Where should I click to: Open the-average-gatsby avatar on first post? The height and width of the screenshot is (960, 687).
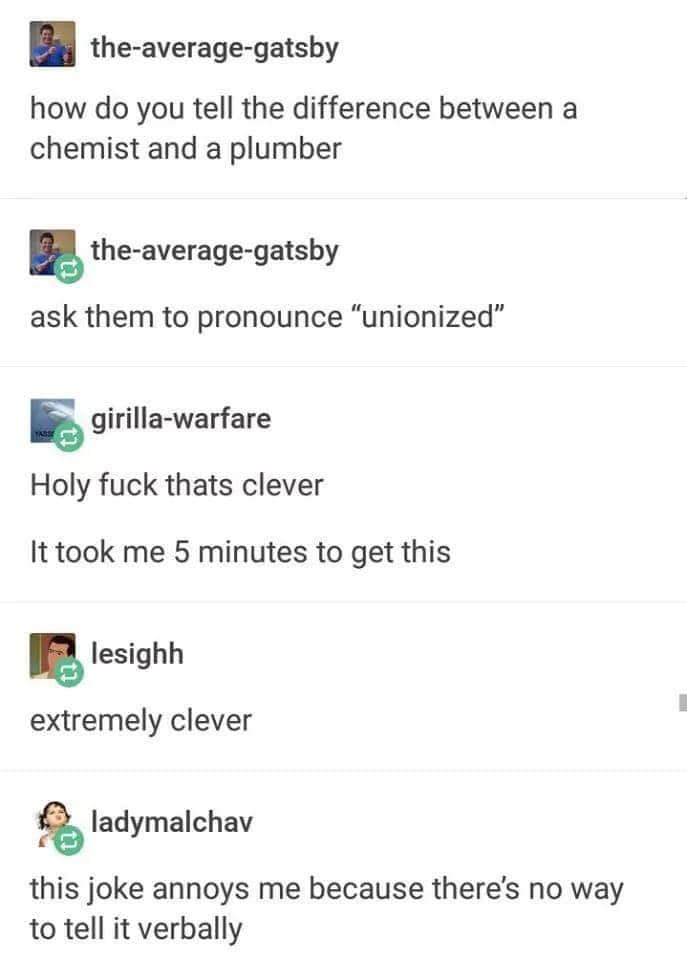point(53,44)
